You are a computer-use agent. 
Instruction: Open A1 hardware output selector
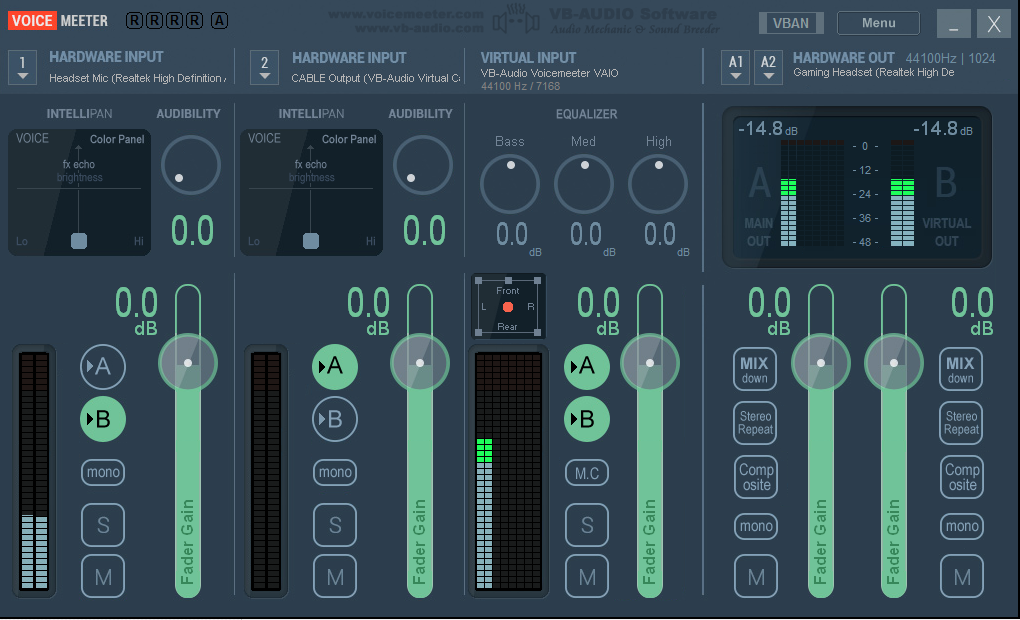point(735,68)
